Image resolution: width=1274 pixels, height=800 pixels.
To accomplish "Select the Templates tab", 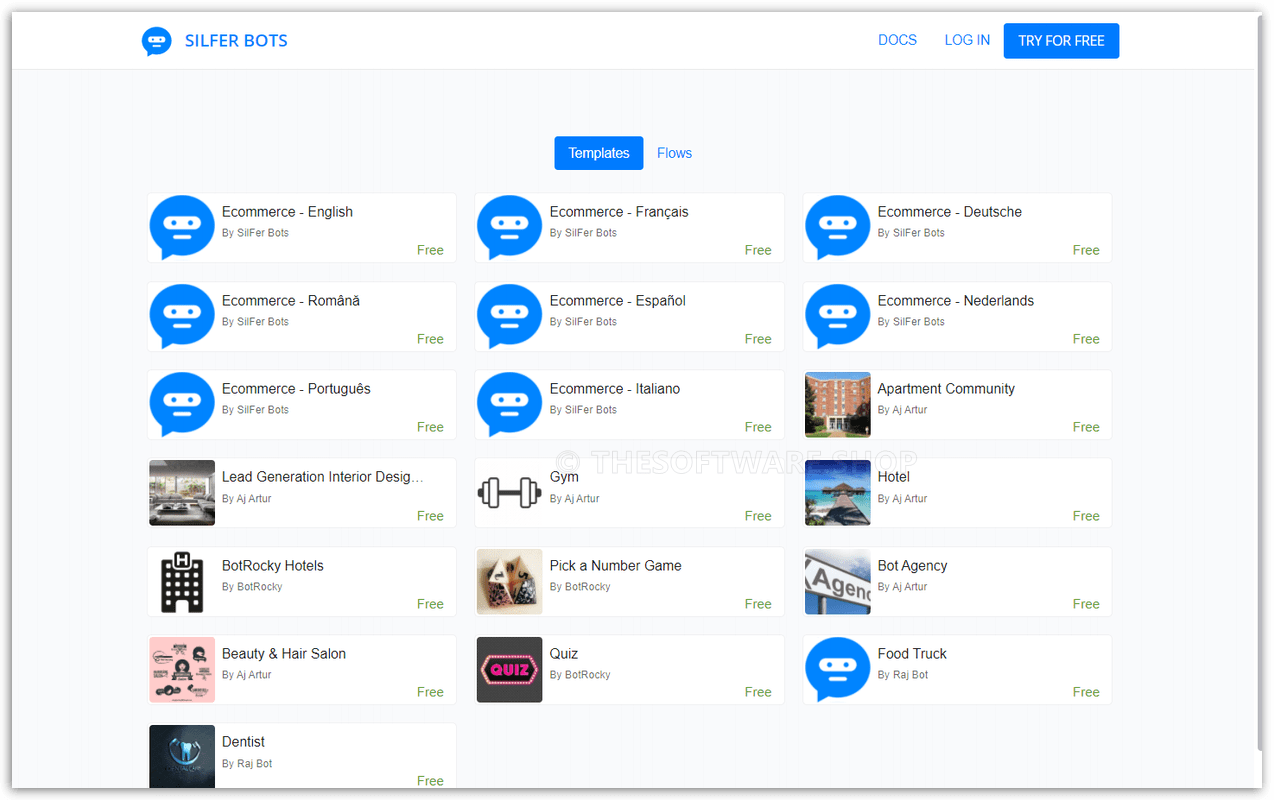I will tap(598, 152).
